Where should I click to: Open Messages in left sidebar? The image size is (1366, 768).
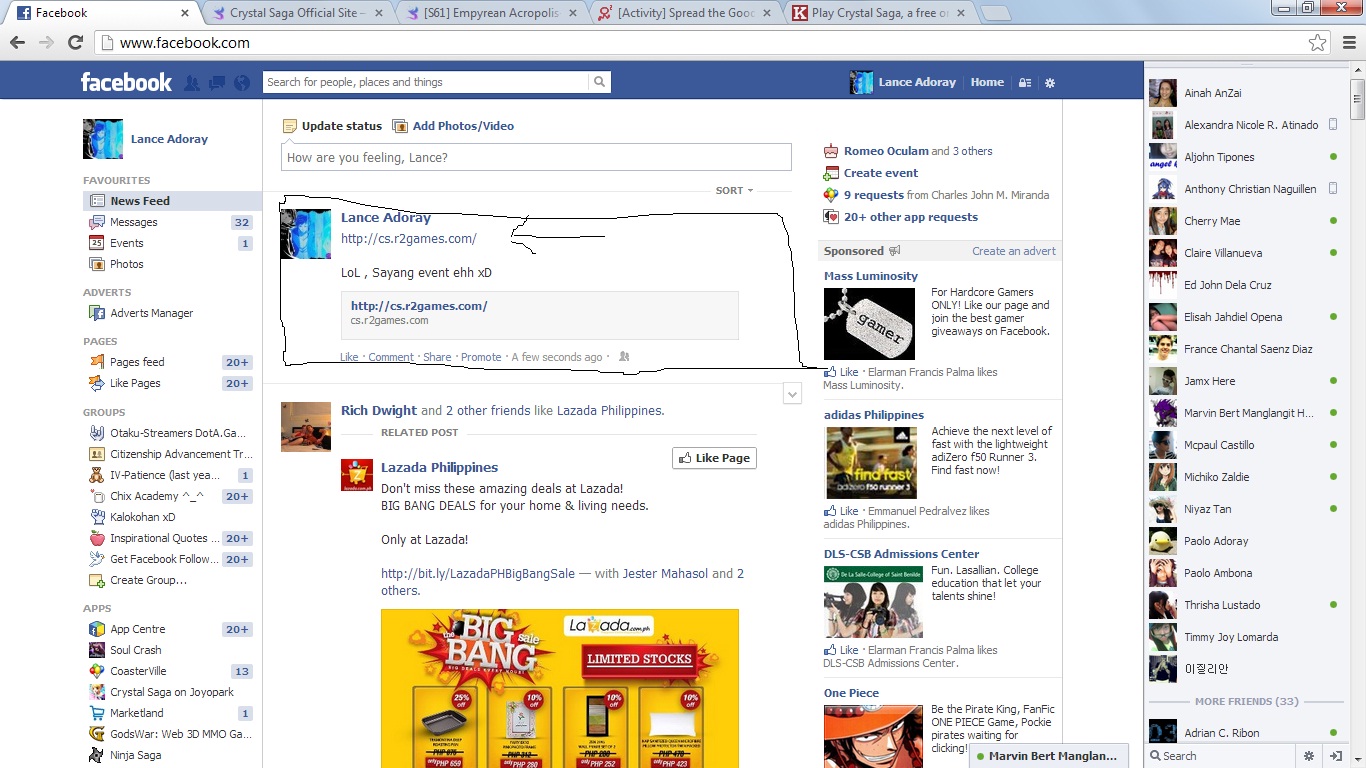[133, 222]
